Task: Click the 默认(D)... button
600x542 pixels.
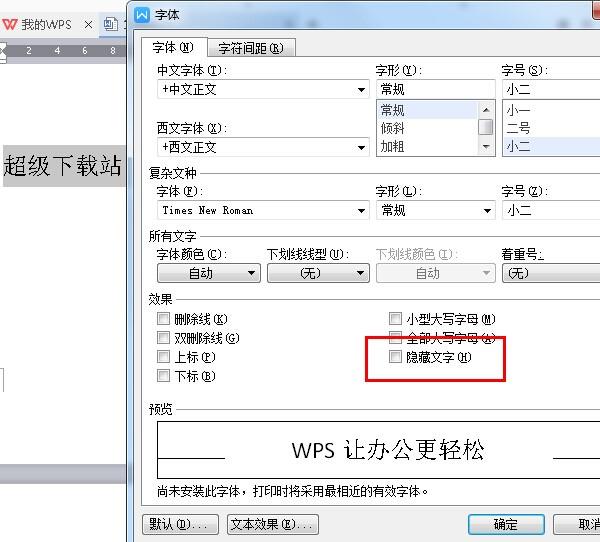Action: click(181, 524)
